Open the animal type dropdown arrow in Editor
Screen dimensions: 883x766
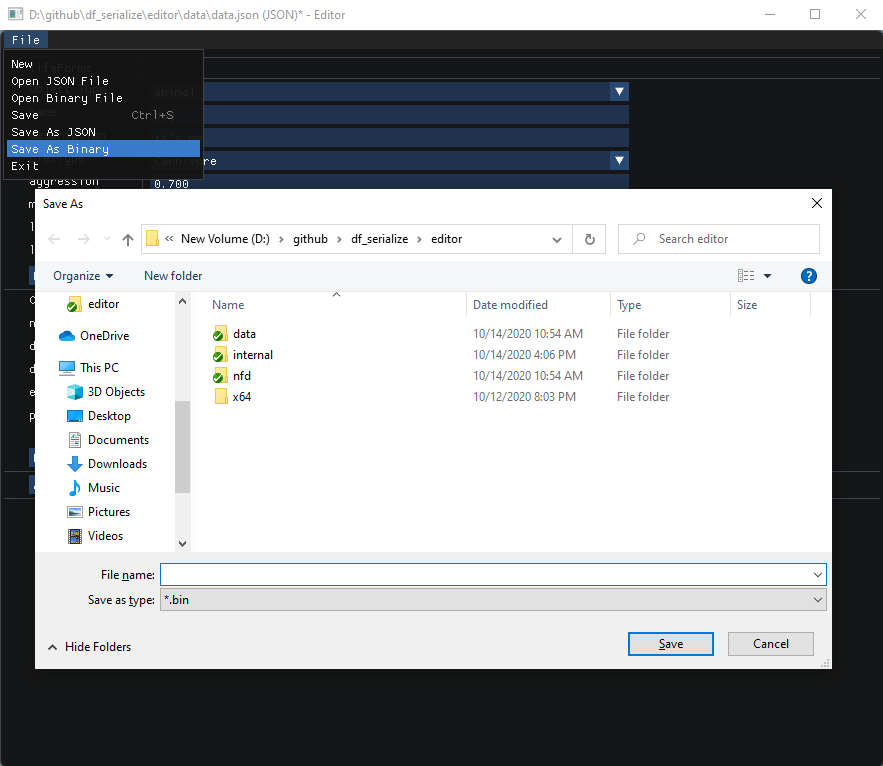619,91
